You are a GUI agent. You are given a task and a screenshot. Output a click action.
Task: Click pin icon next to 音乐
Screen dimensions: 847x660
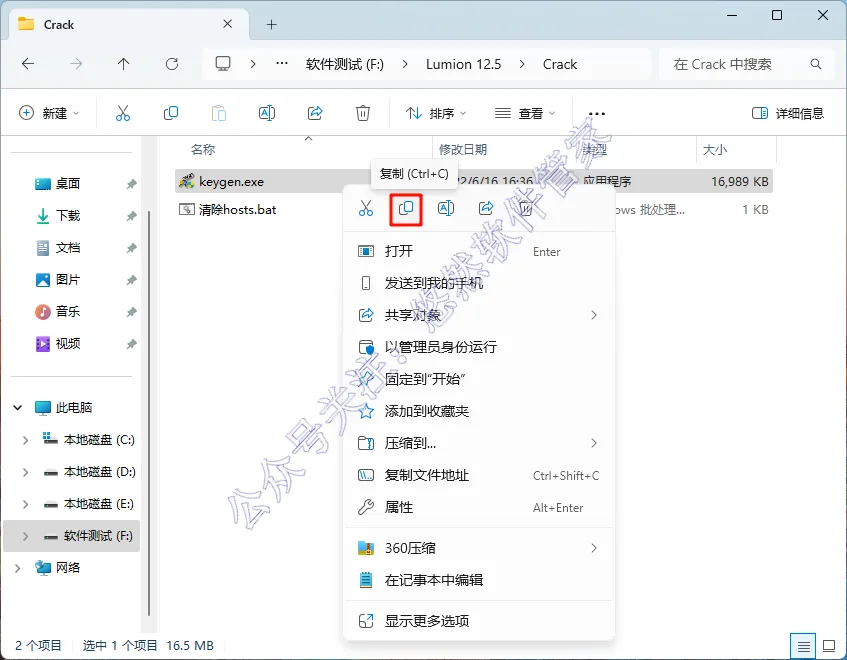pyautogui.click(x=131, y=312)
